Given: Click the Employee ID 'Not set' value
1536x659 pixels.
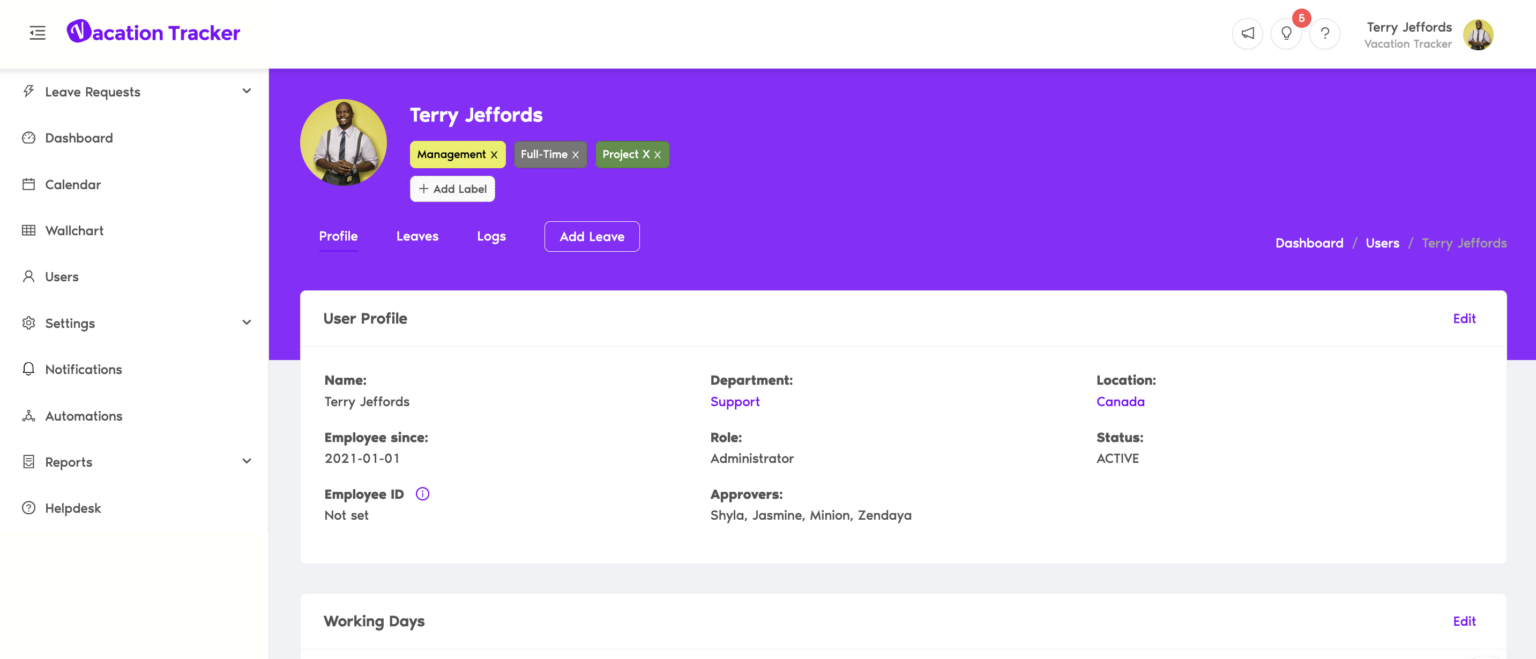Looking at the screenshot, I should click(x=347, y=516).
